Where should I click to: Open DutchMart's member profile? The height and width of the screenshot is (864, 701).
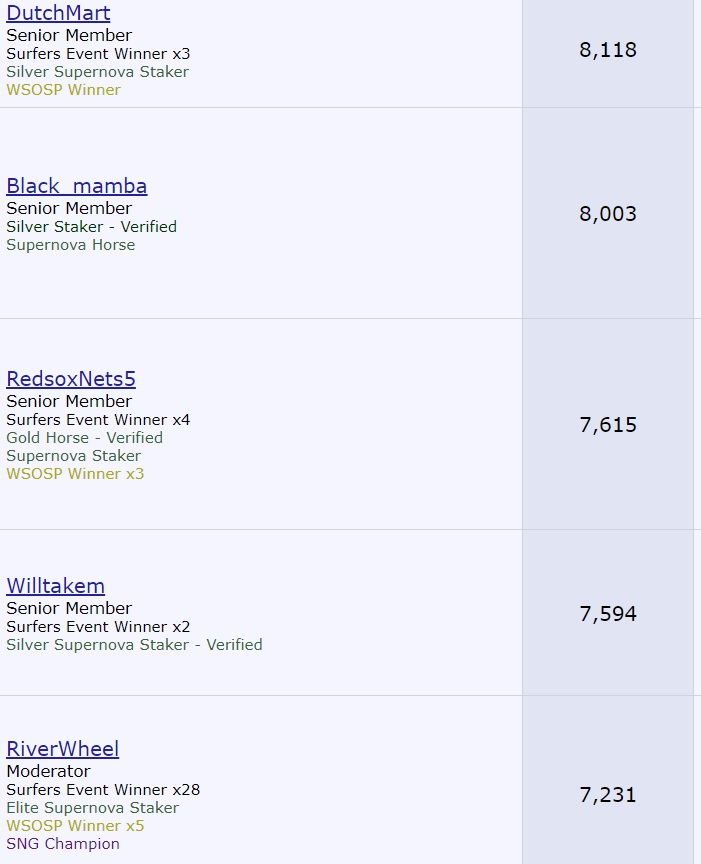pos(58,13)
